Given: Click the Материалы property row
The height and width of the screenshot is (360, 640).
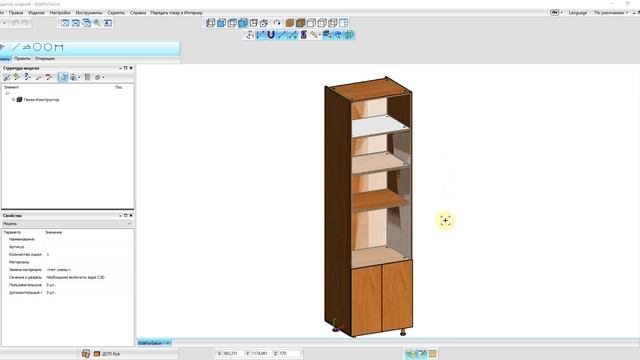Looking at the screenshot, I should (67, 262).
